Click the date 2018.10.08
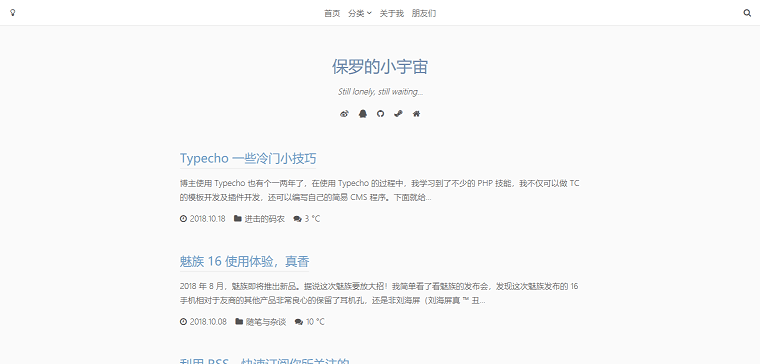The width and height of the screenshot is (760, 364). [208, 322]
